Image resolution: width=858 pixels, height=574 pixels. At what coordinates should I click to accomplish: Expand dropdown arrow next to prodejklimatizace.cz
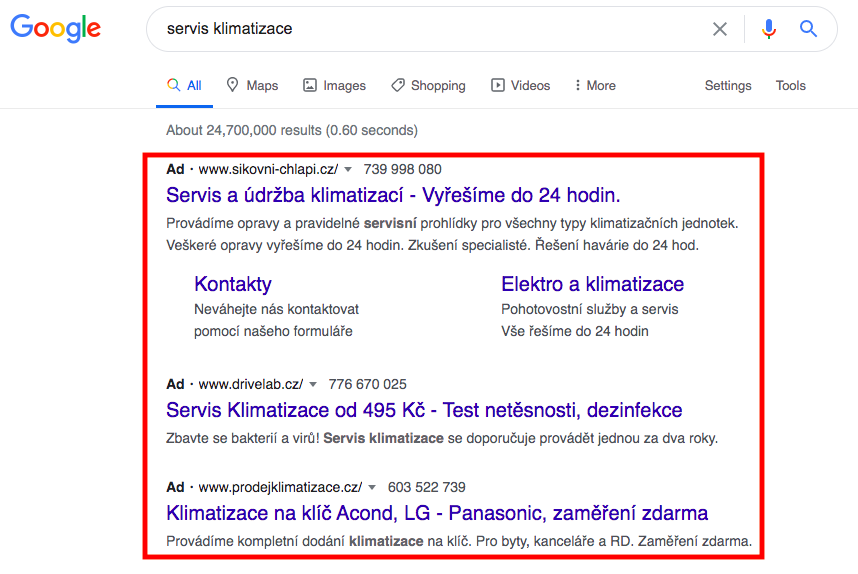(372, 488)
